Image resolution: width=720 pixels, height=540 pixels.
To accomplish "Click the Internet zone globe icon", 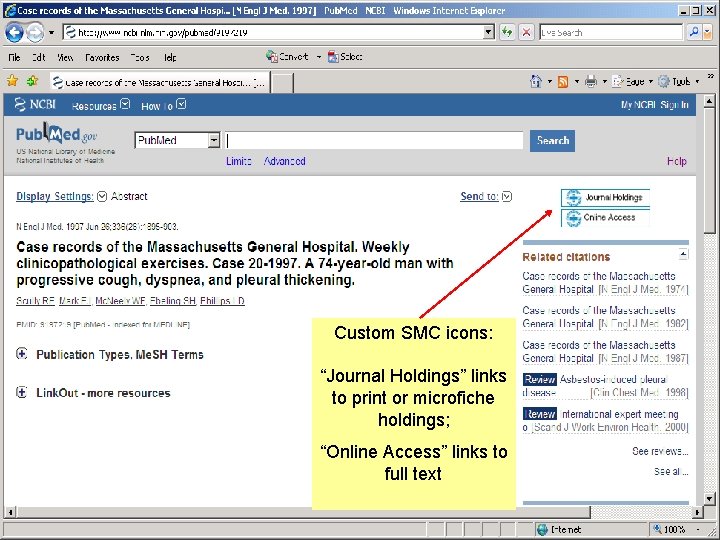I will point(542,529).
